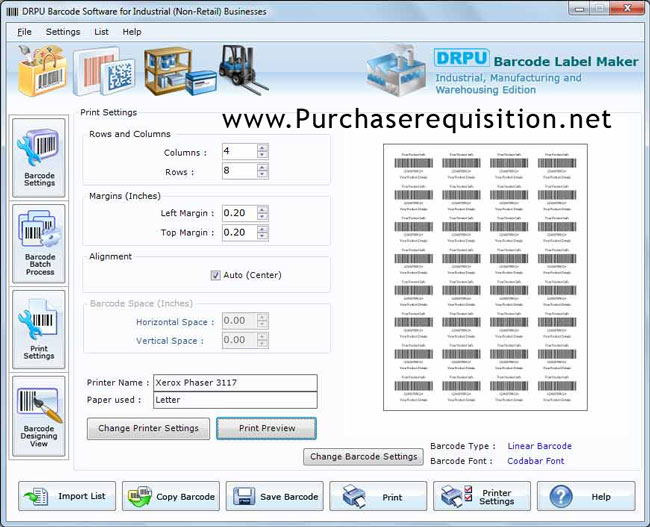Increase the Columns value with up arrow
Viewport: 650px width, 527px height.
pyautogui.click(x=262, y=148)
